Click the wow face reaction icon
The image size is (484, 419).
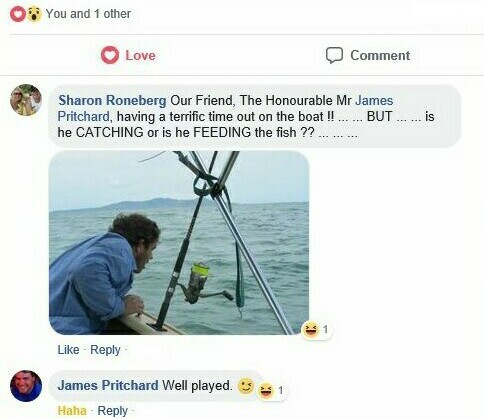[34, 14]
